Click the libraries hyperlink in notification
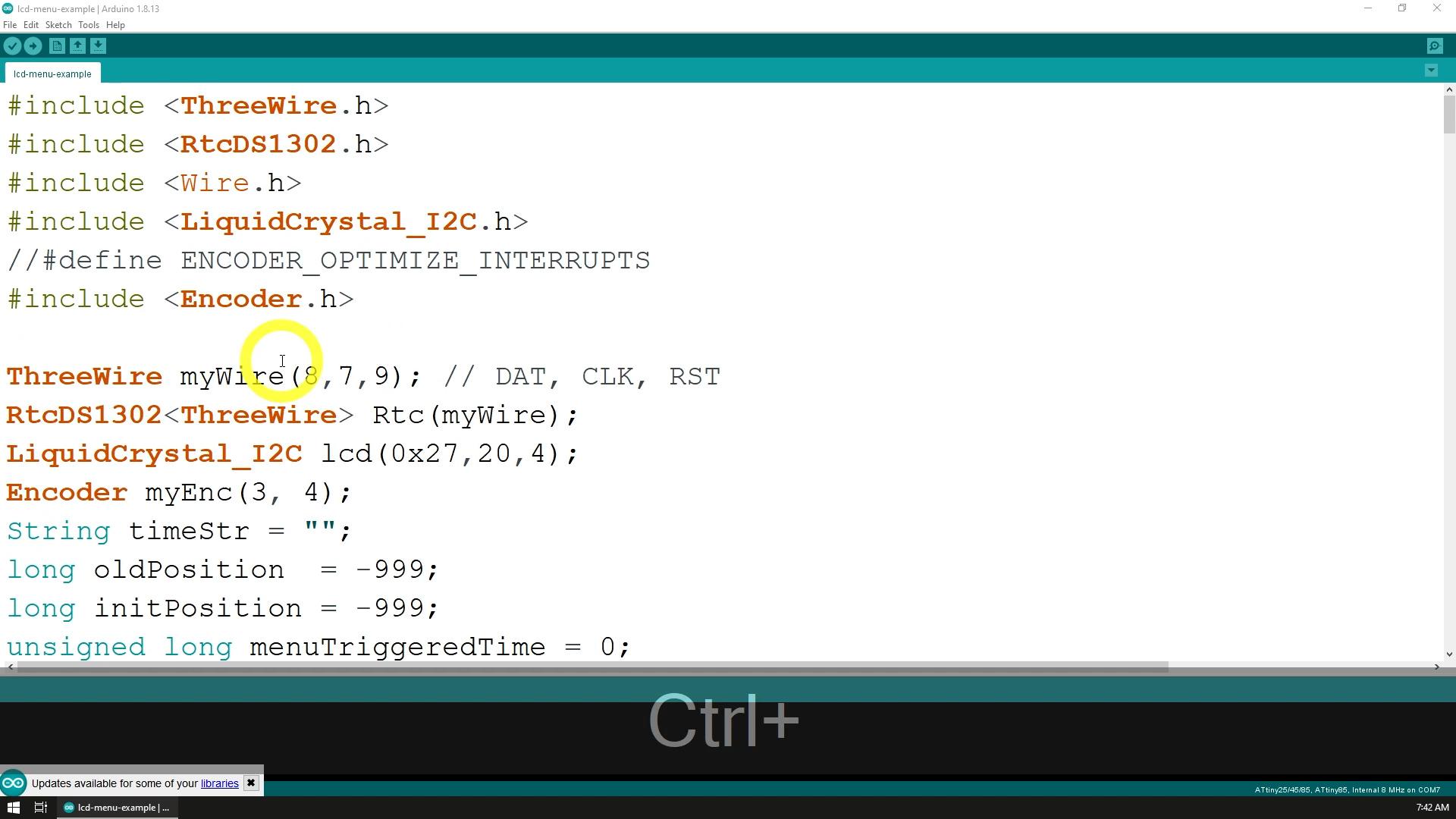This screenshot has height=819, width=1456. (x=220, y=783)
